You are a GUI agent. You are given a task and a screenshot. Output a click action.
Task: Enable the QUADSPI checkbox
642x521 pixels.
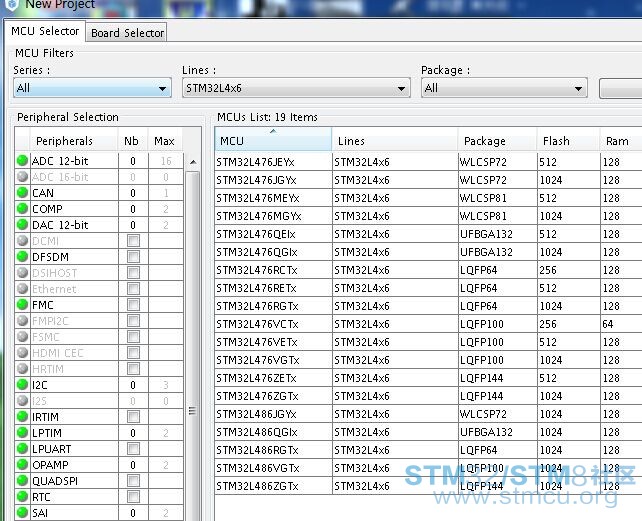coord(133,480)
